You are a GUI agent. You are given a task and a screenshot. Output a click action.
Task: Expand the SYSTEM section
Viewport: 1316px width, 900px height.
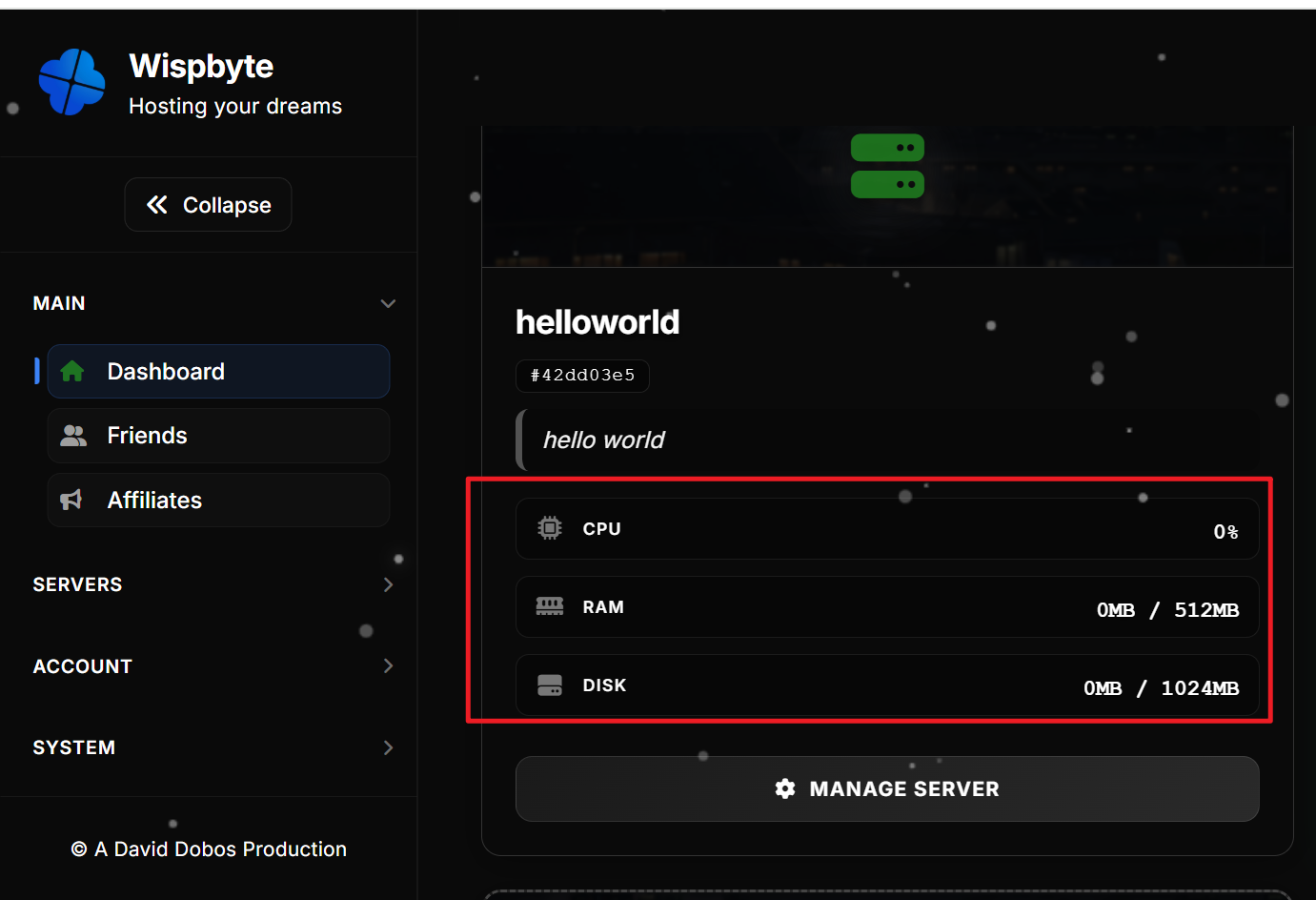click(x=388, y=747)
